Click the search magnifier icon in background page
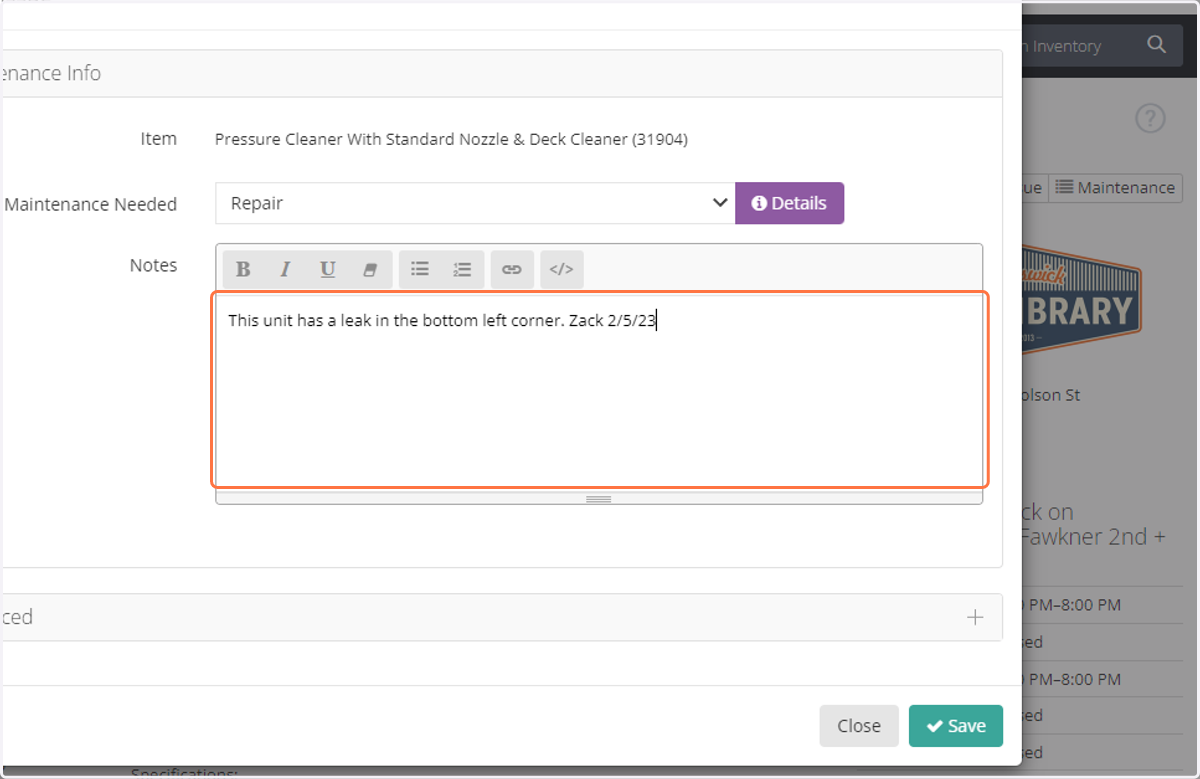1200x779 pixels. 1156,45
